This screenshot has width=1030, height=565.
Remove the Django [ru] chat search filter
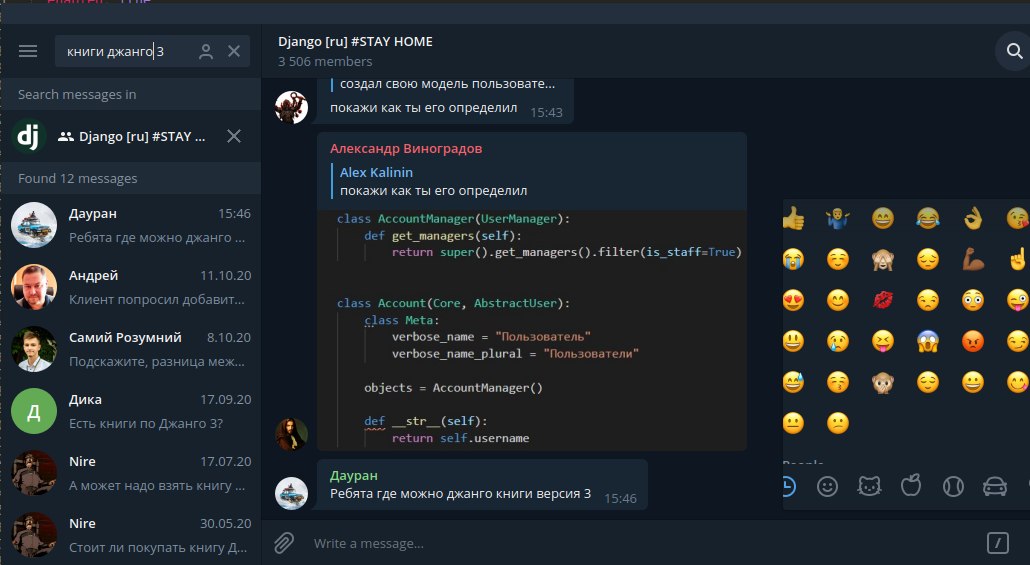(x=234, y=136)
